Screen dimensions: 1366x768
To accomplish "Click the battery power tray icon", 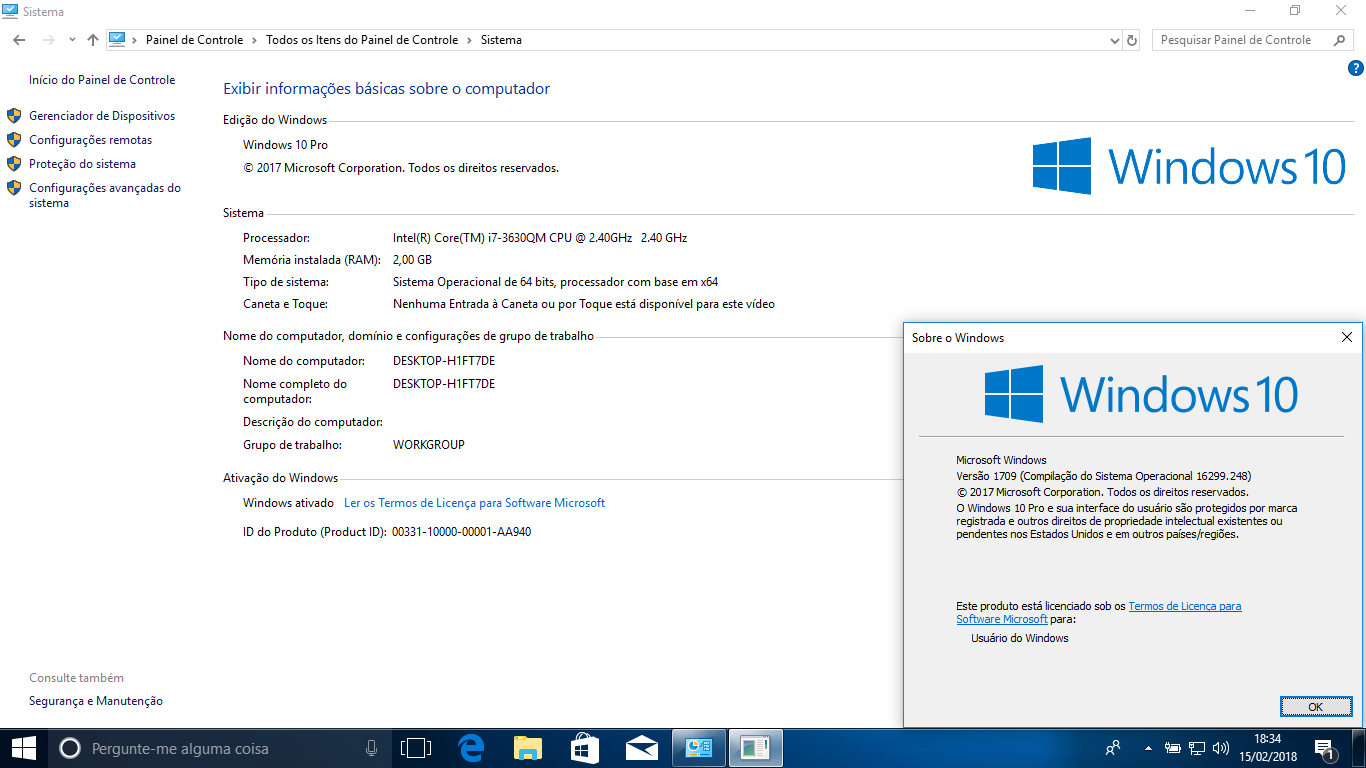I will tap(1173, 748).
